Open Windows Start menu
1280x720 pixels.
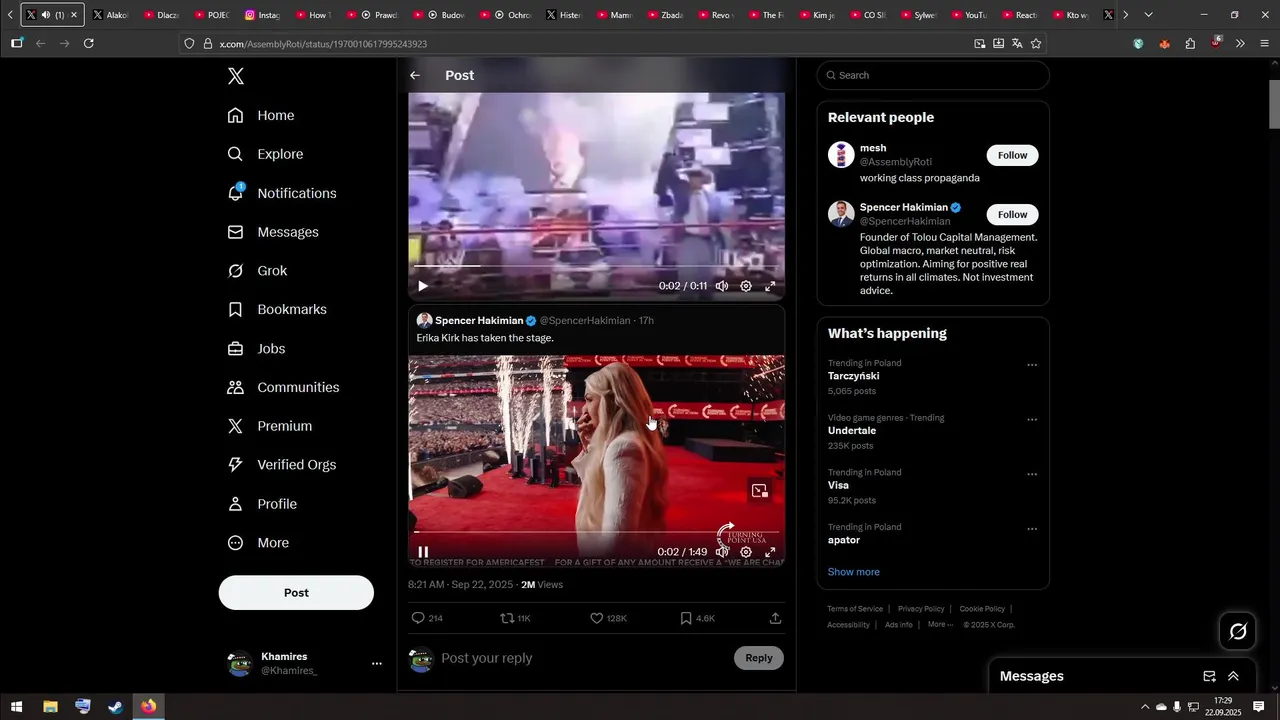[17, 707]
